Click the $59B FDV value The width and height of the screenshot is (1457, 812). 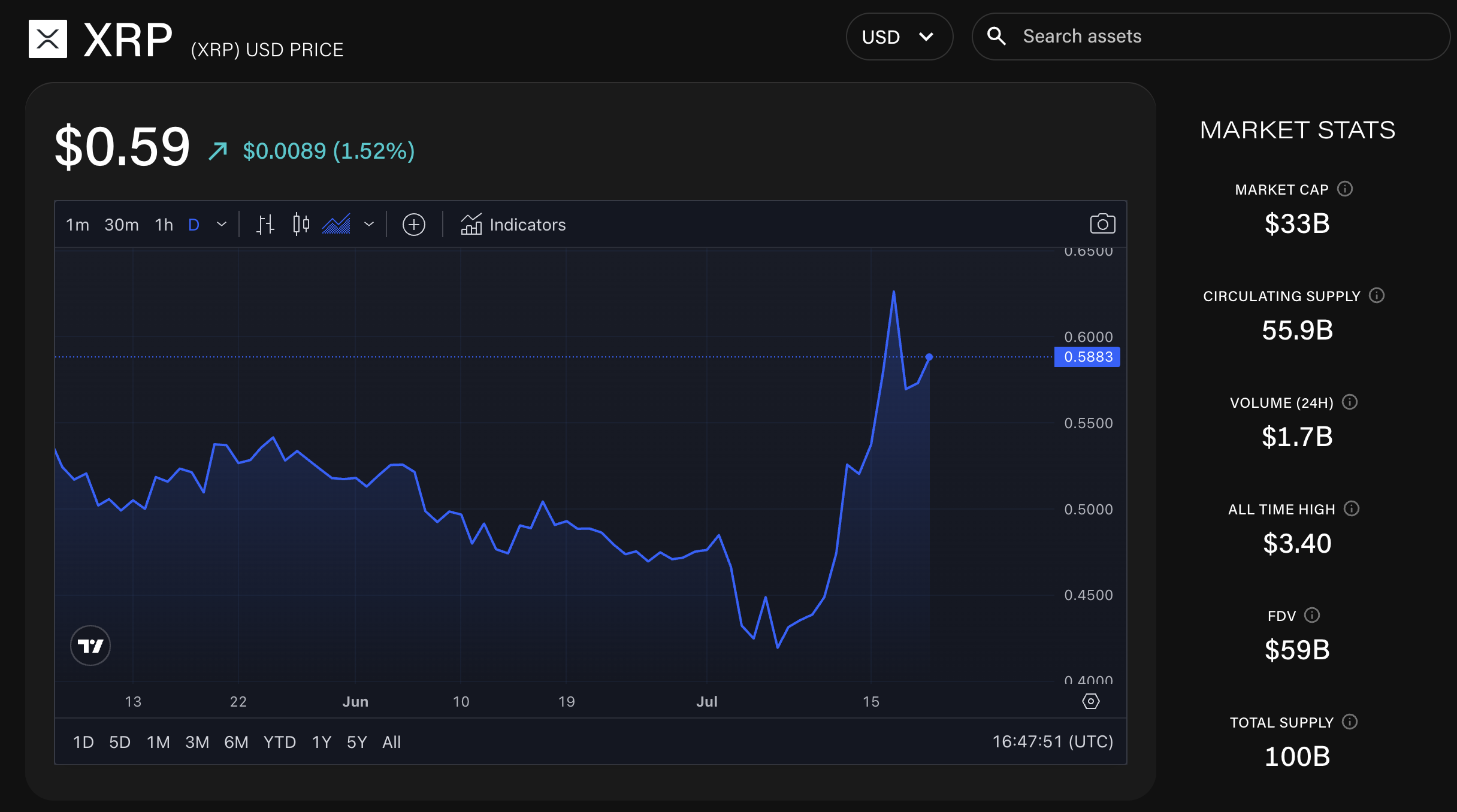pos(1297,650)
